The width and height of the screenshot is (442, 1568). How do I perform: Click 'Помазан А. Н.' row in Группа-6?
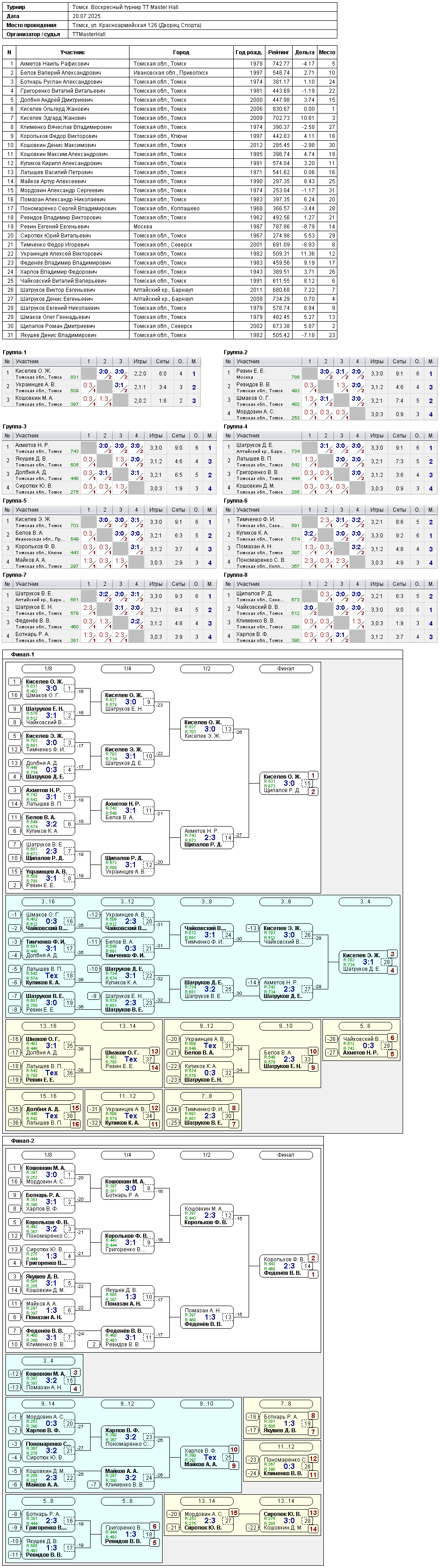coord(331,549)
